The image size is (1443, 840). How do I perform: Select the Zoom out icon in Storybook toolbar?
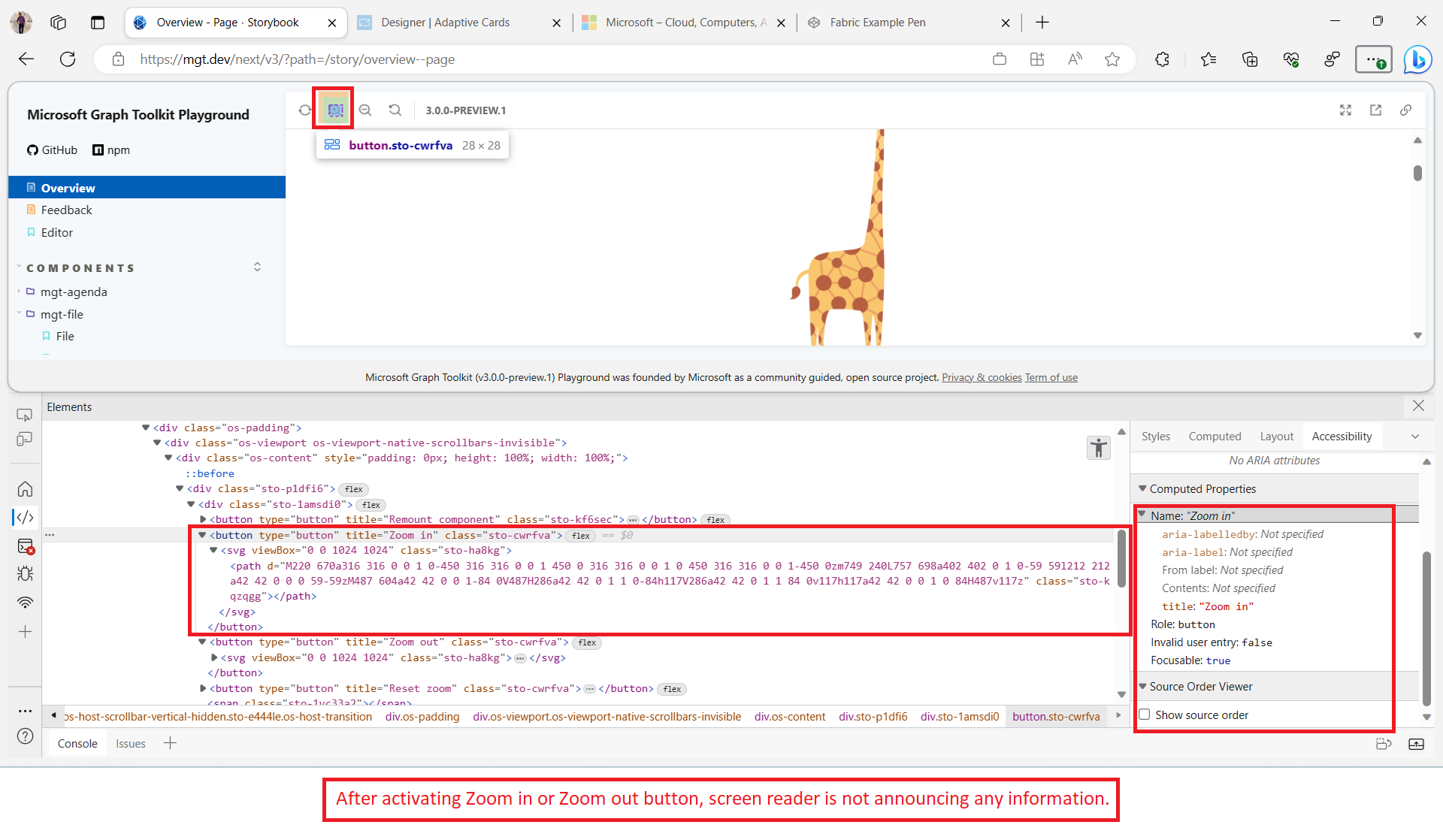click(x=365, y=110)
